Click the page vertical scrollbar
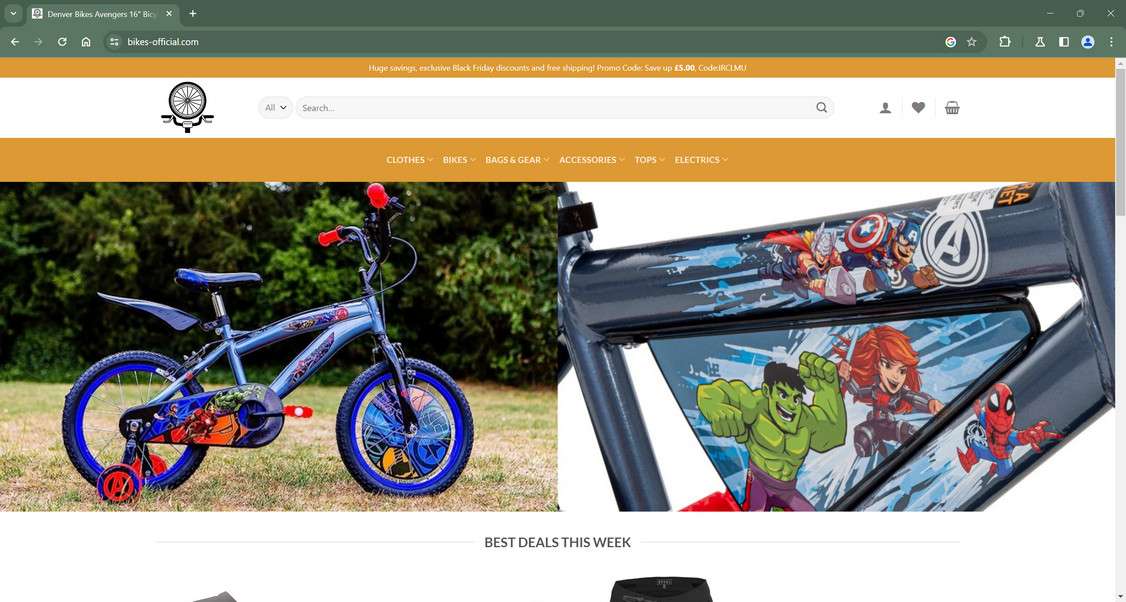The height and width of the screenshot is (602, 1126). [1120, 330]
